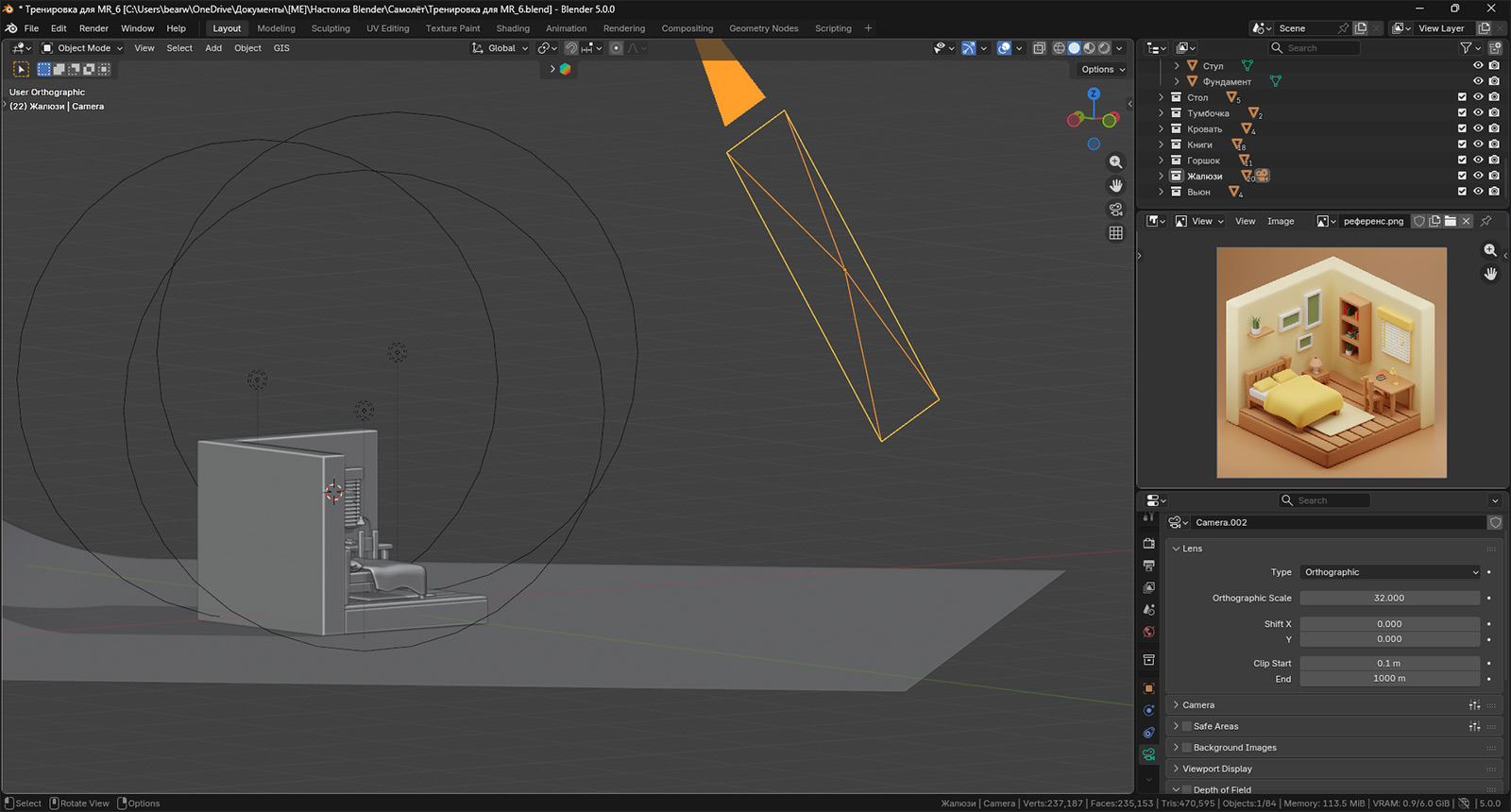Click the Orthographic Scale value slider
Image resolution: width=1511 pixels, height=812 pixels.
click(x=1389, y=598)
